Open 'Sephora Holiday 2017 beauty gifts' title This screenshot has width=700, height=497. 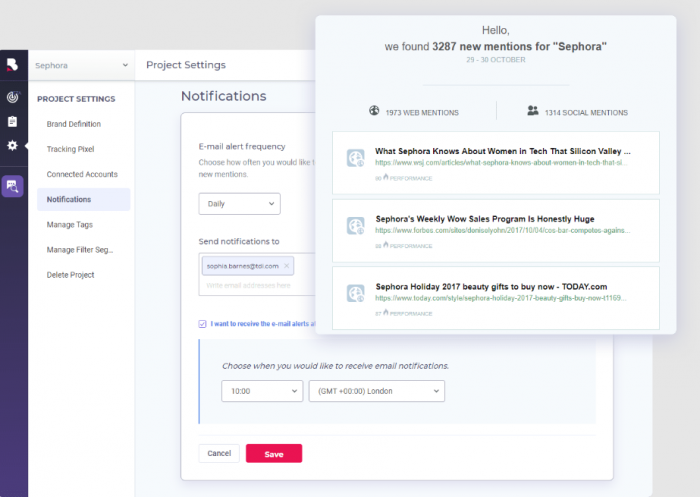[491, 286]
